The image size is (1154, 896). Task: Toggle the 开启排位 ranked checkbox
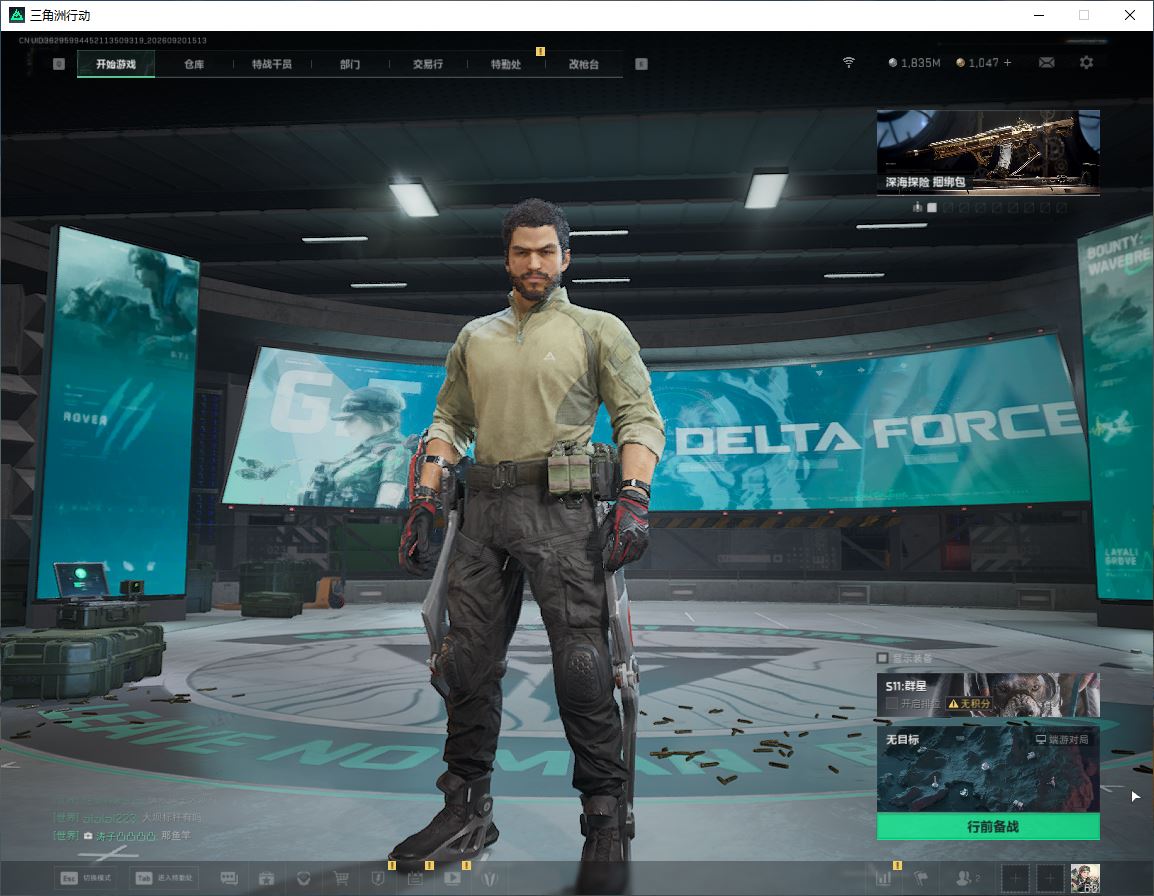[x=892, y=703]
